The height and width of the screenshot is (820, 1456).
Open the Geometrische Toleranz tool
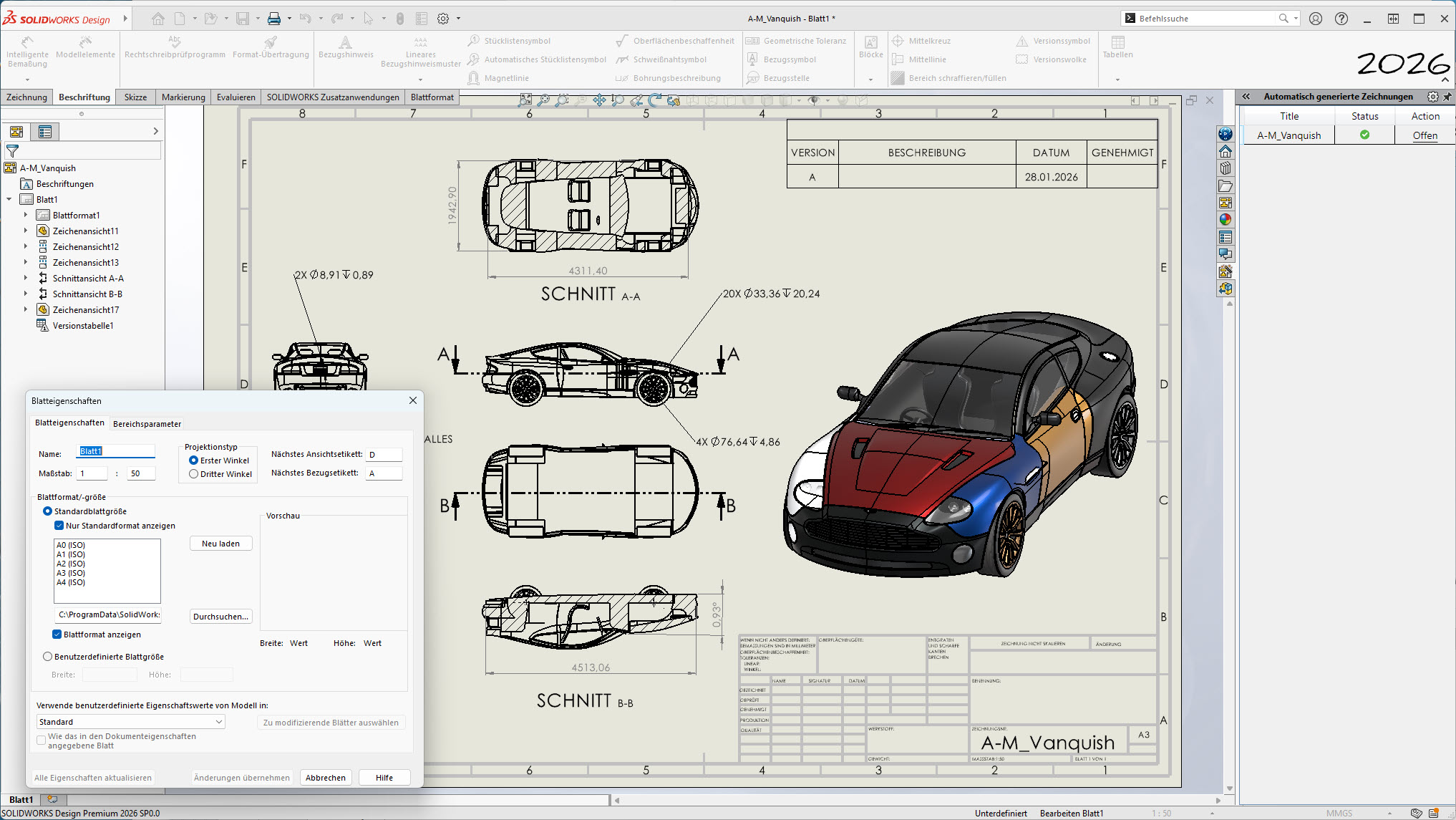tap(796, 41)
